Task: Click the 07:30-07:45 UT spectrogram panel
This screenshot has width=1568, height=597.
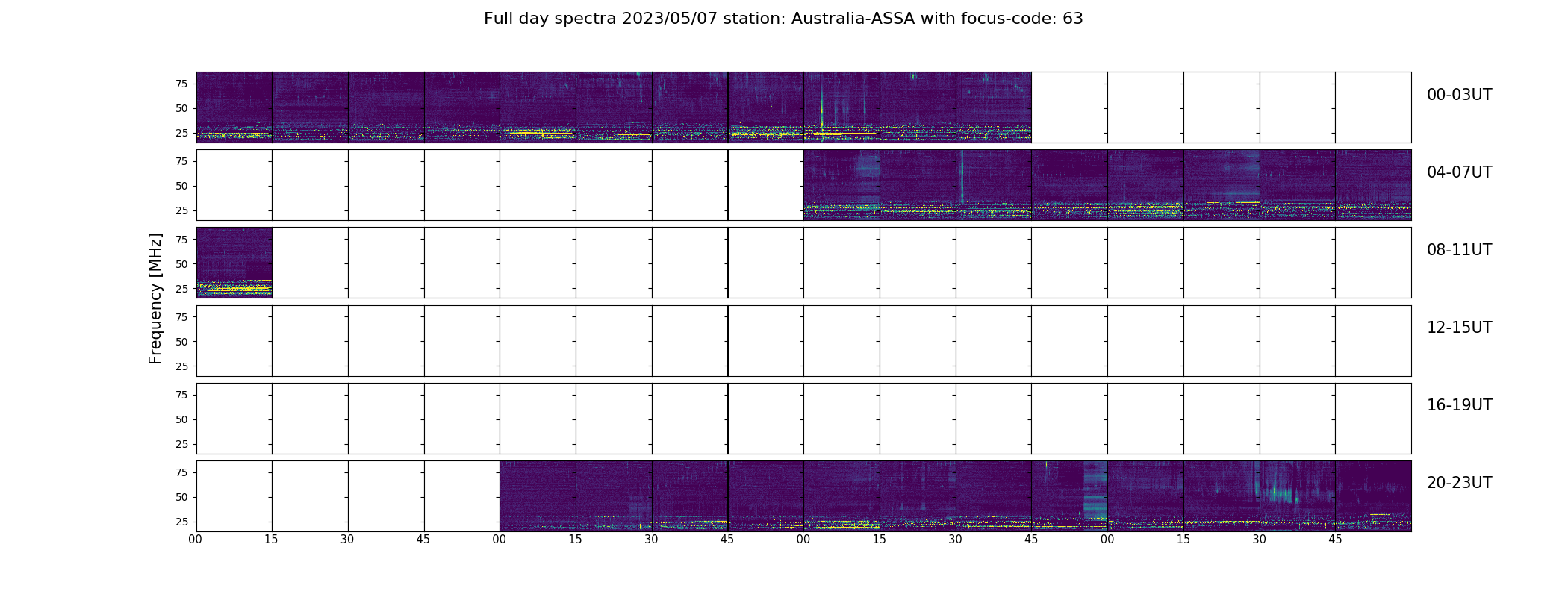Action: [x=1298, y=185]
